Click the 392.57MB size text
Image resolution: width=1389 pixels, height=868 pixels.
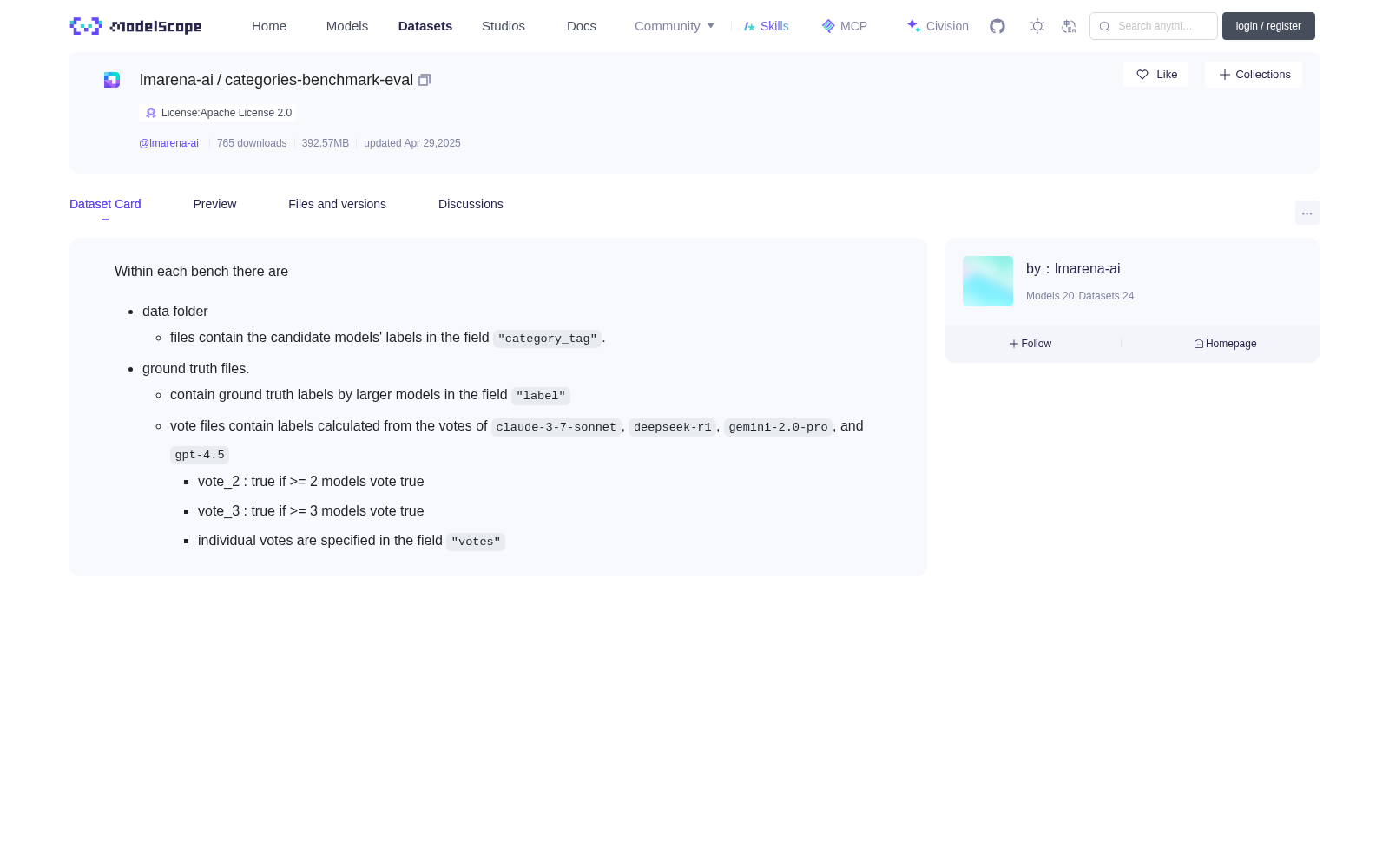(x=326, y=143)
